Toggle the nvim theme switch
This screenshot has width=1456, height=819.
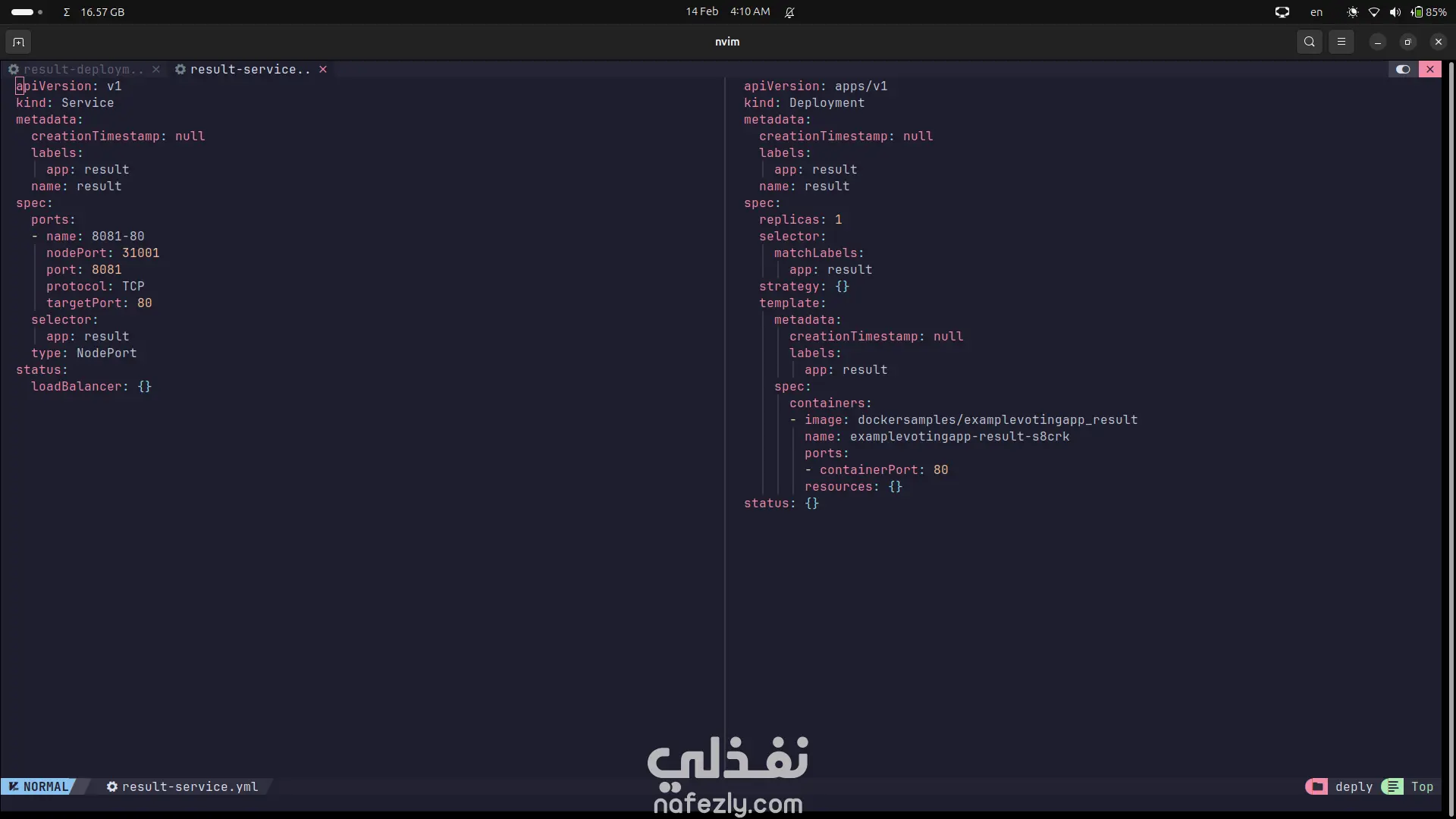(1403, 69)
